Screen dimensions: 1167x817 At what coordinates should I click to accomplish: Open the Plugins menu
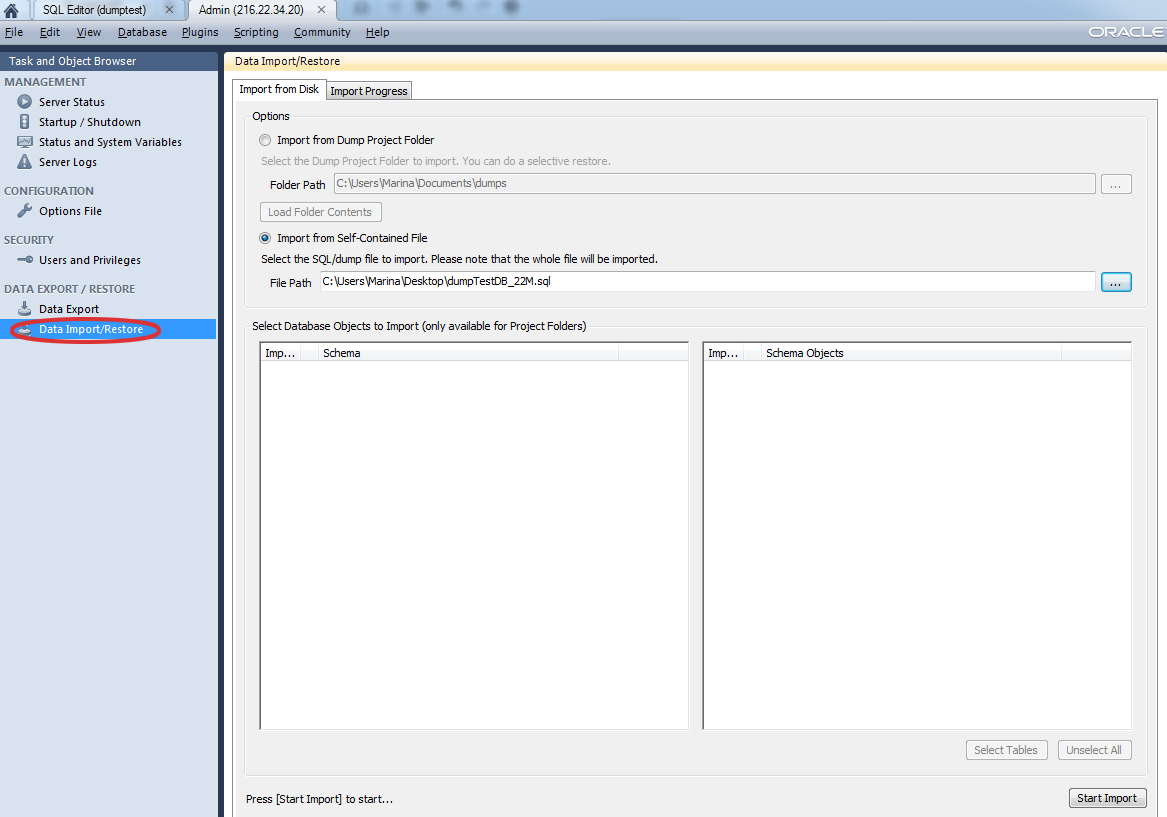pos(200,32)
